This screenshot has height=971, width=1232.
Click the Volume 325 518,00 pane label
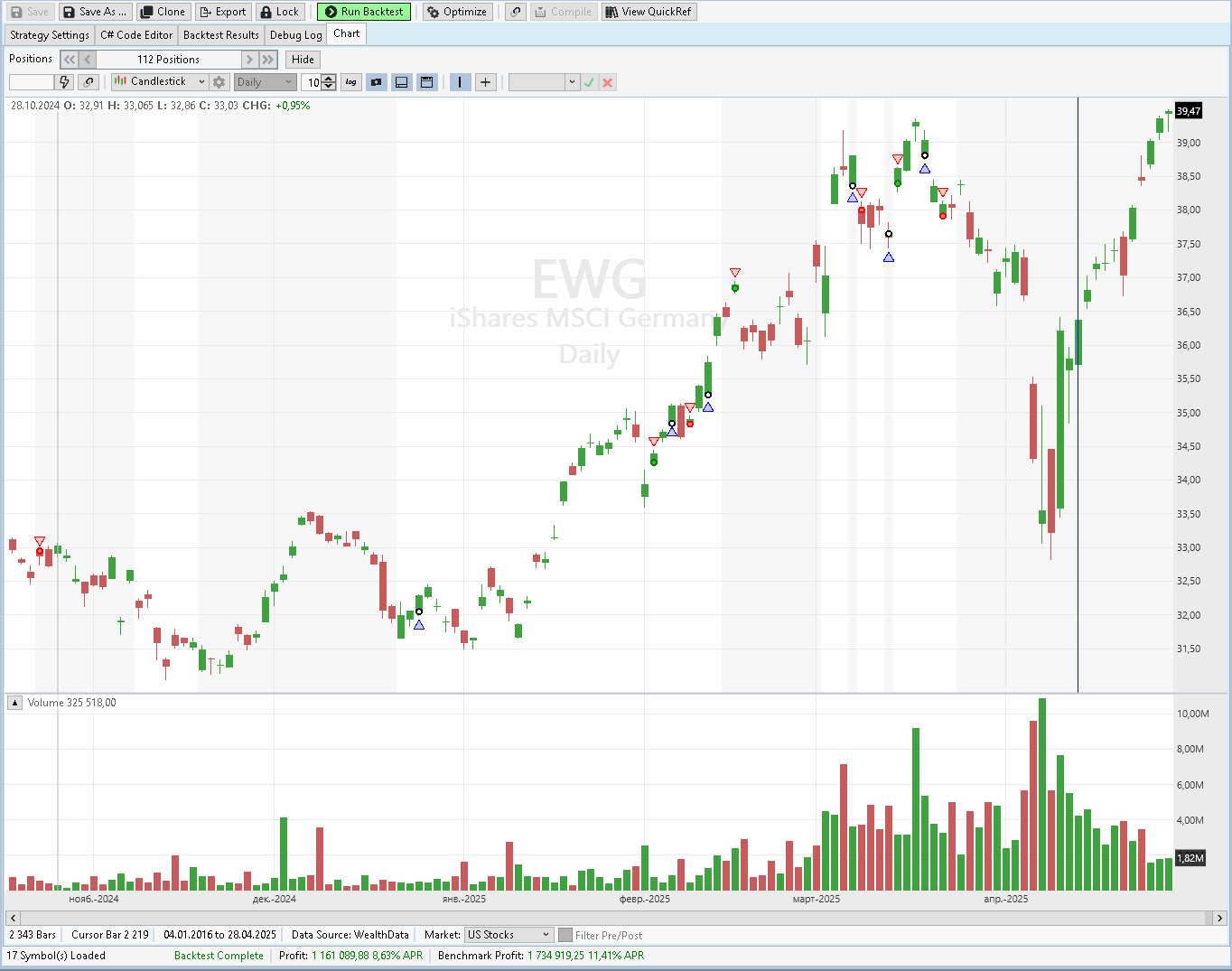(x=71, y=703)
